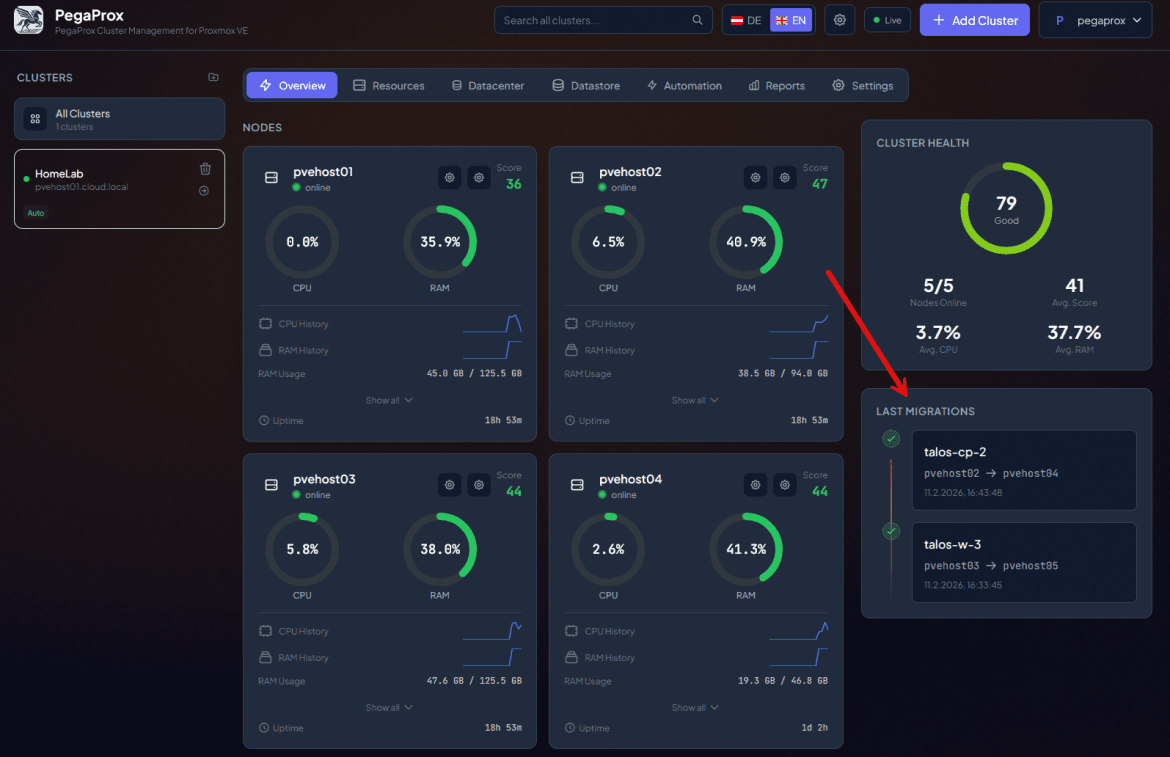Click the pvehost03 server icon
The image size is (1170, 757).
point(272,485)
